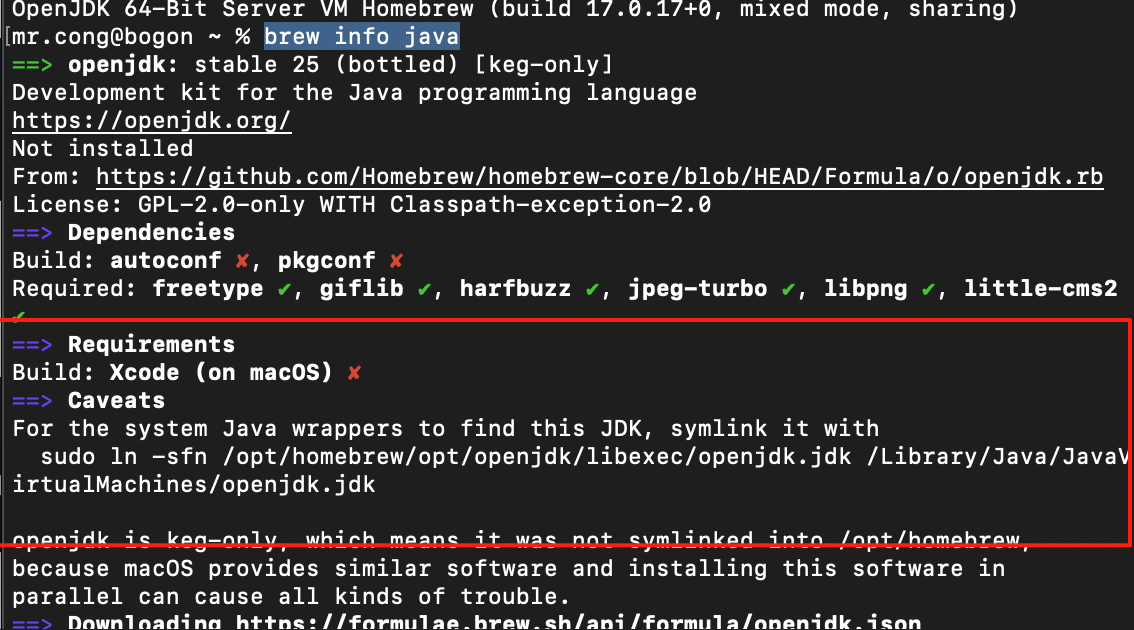Viewport: 1134px width, 630px height.
Task: Click 'Development kit for the Java programming language'
Action: point(354,93)
